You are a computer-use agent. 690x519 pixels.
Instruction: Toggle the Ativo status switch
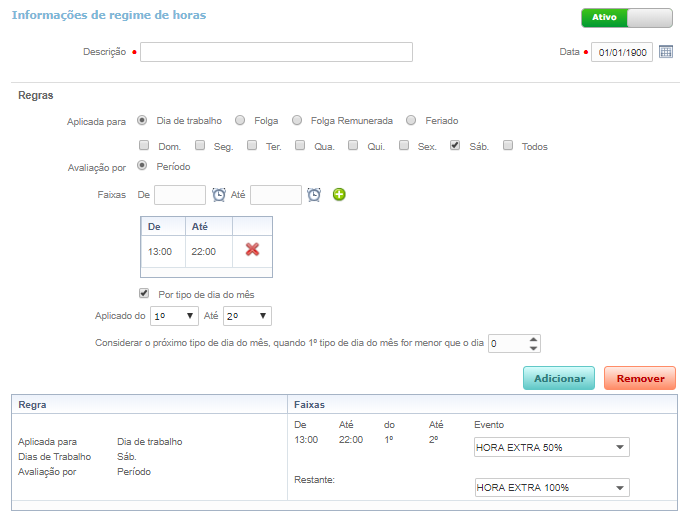(627, 18)
